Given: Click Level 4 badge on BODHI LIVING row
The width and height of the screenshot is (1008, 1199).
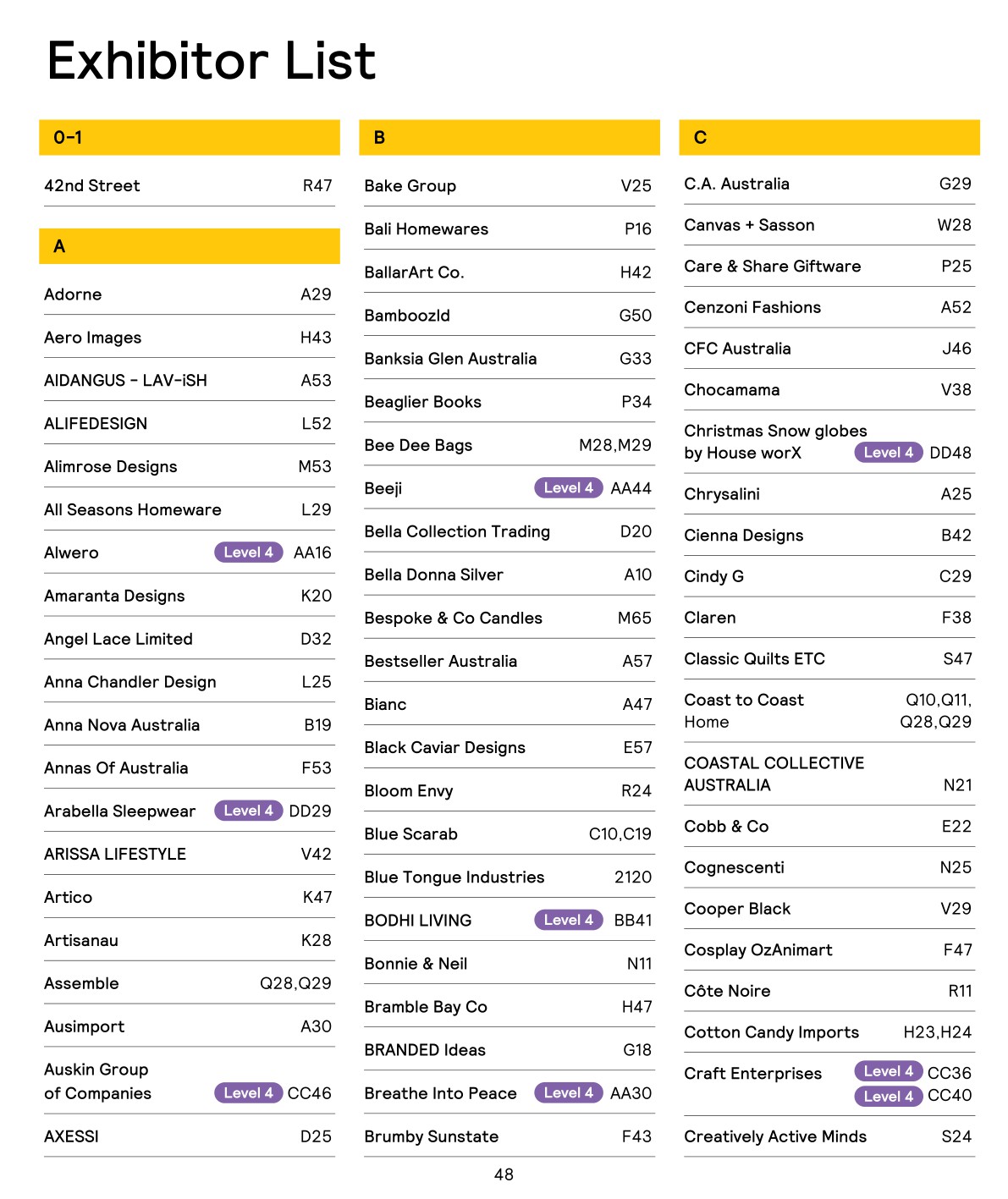Looking at the screenshot, I should [568, 920].
